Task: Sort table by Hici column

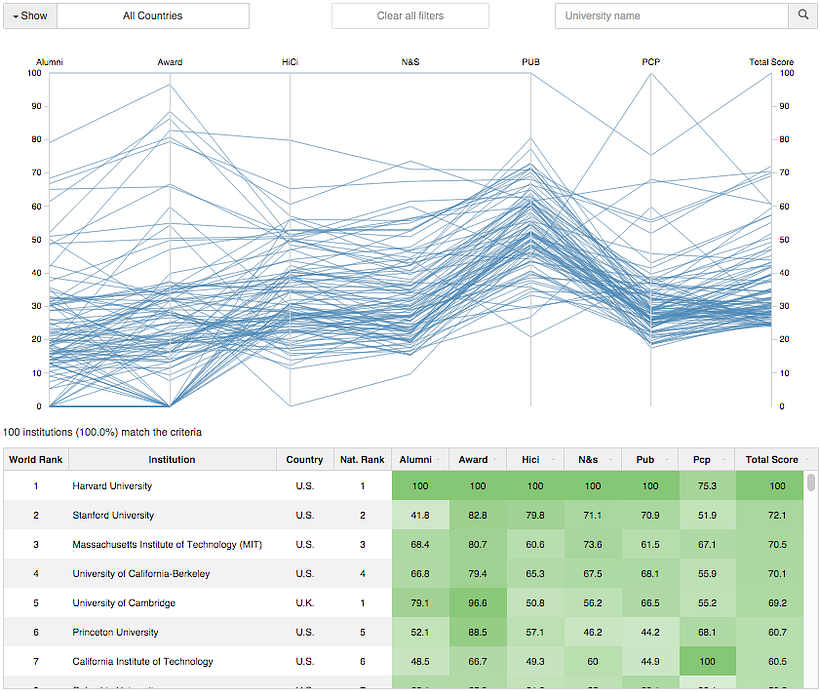Action: (x=535, y=459)
